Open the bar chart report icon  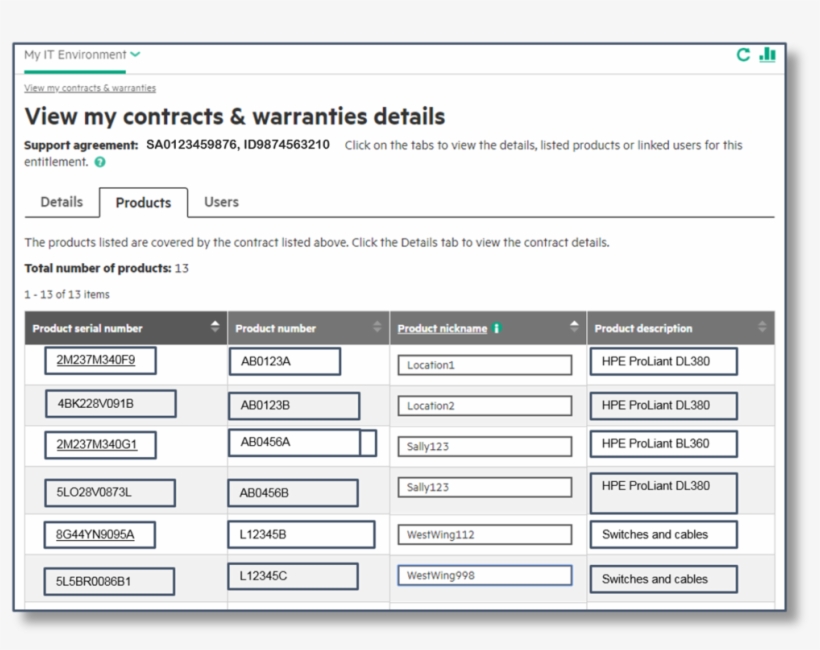[767, 54]
